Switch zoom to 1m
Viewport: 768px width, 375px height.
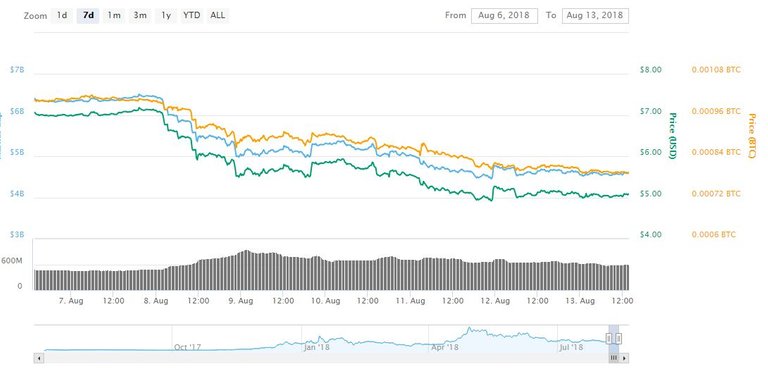(x=114, y=16)
